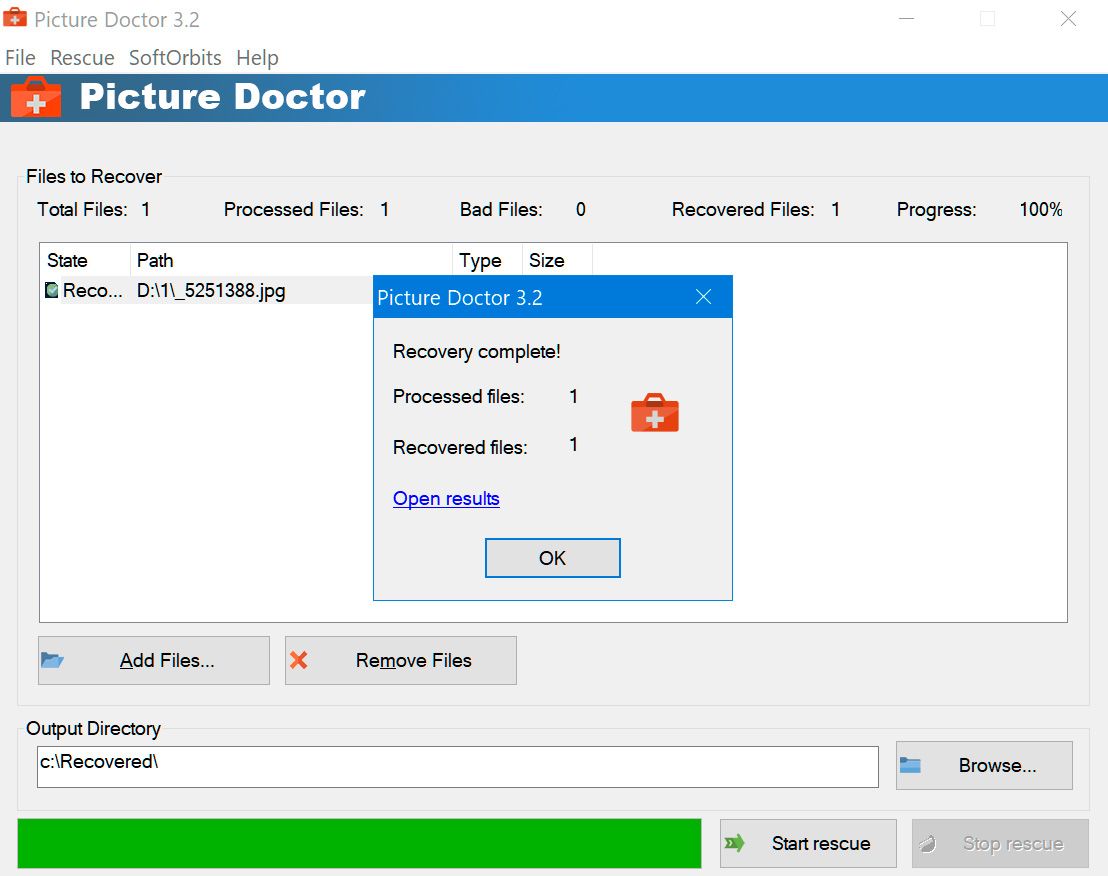Open the SoftOrbits menu

(x=175, y=58)
